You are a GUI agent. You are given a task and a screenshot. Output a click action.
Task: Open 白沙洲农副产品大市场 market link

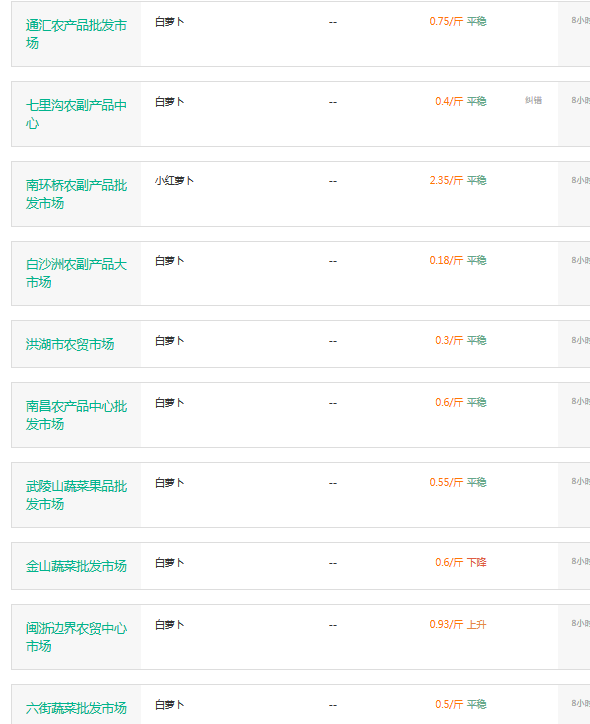(x=76, y=273)
